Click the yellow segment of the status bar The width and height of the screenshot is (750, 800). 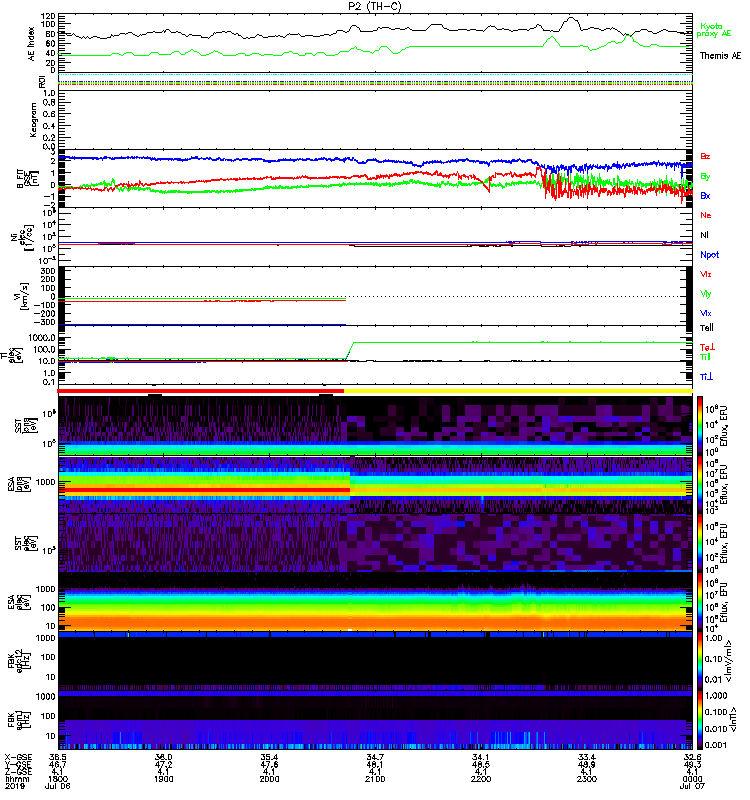tap(518, 391)
